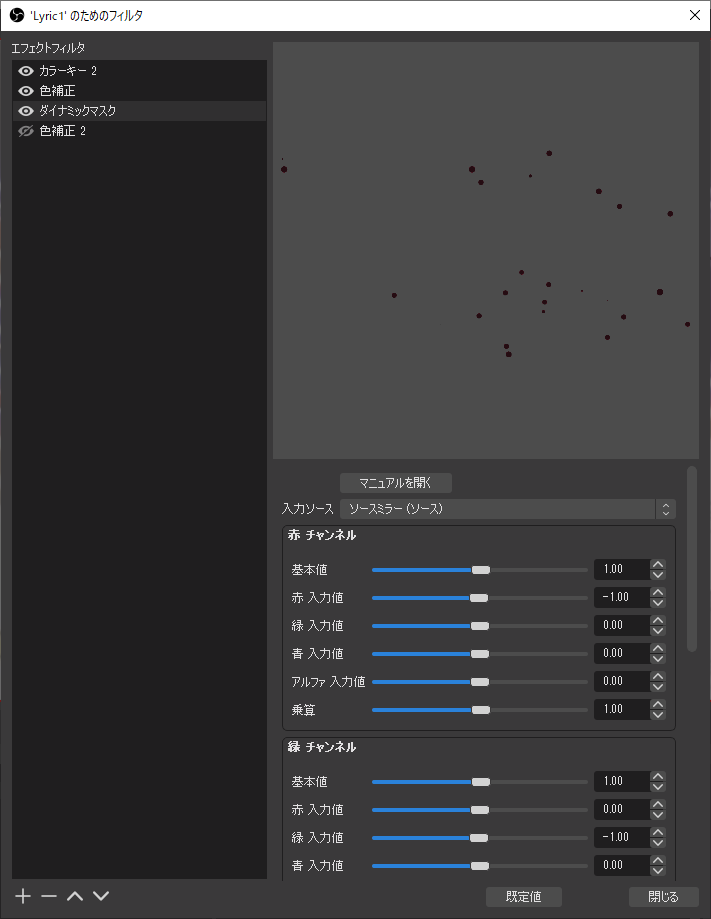Open the 入力ソース dropdown
Image resolution: width=711 pixels, height=919 pixels.
[508, 509]
